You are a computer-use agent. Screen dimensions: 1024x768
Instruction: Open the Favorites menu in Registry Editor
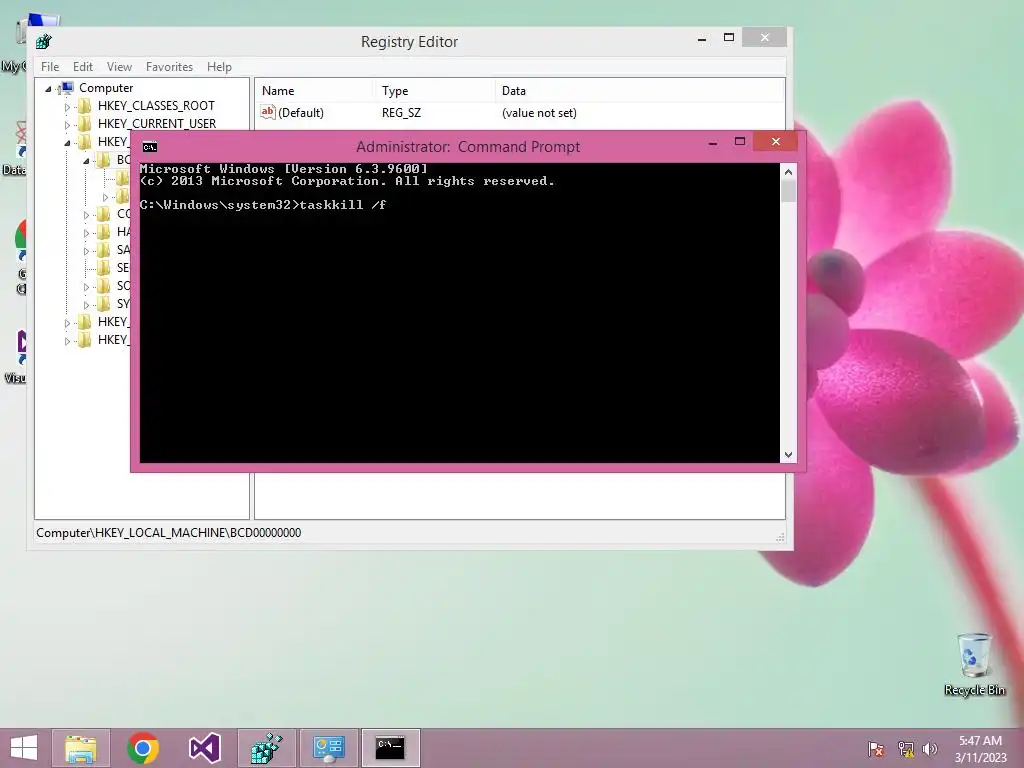click(x=169, y=67)
